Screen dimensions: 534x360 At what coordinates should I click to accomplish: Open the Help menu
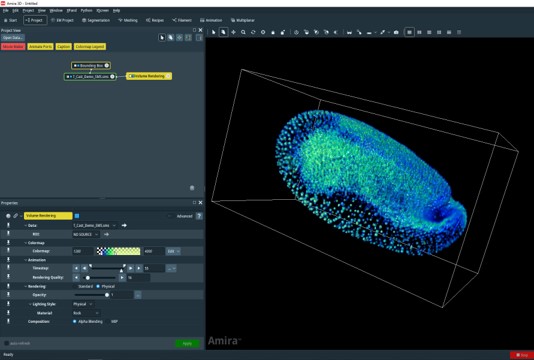click(x=116, y=11)
